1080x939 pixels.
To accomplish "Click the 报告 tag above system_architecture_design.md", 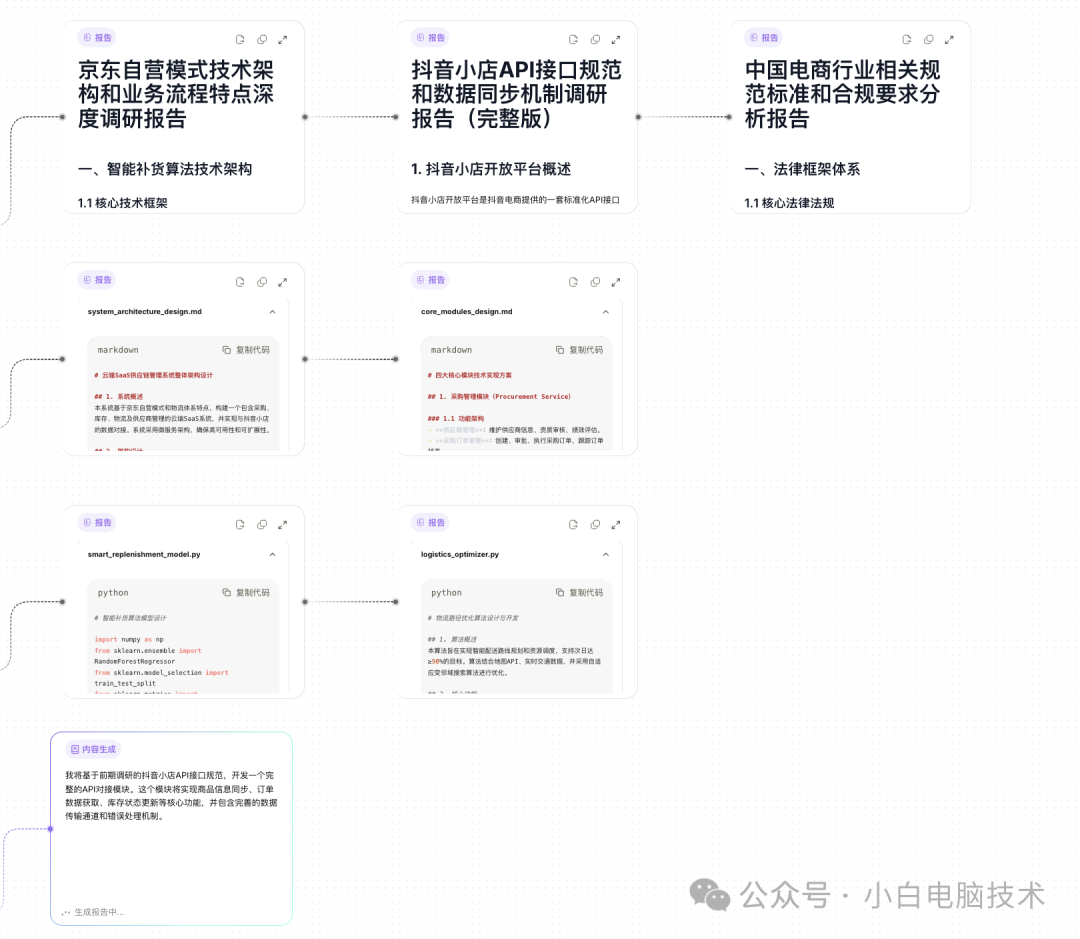I will click(x=97, y=280).
